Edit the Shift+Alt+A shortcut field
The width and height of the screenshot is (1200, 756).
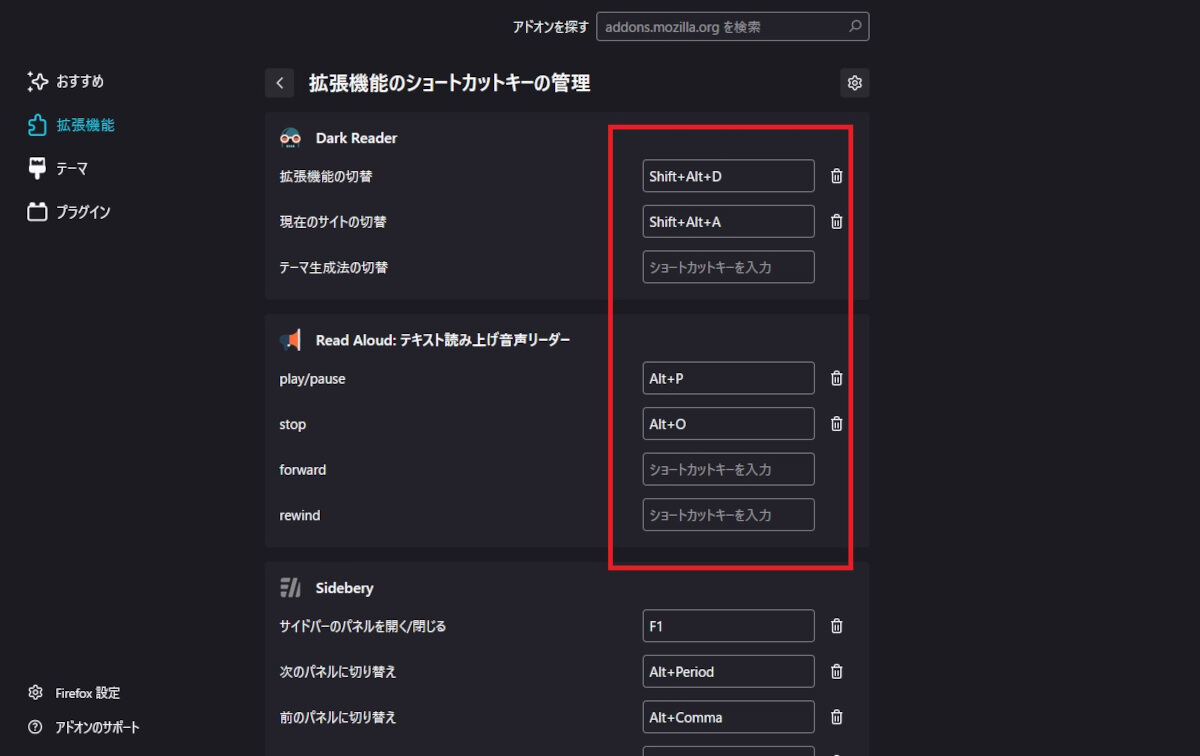pyautogui.click(x=728, y=222)
